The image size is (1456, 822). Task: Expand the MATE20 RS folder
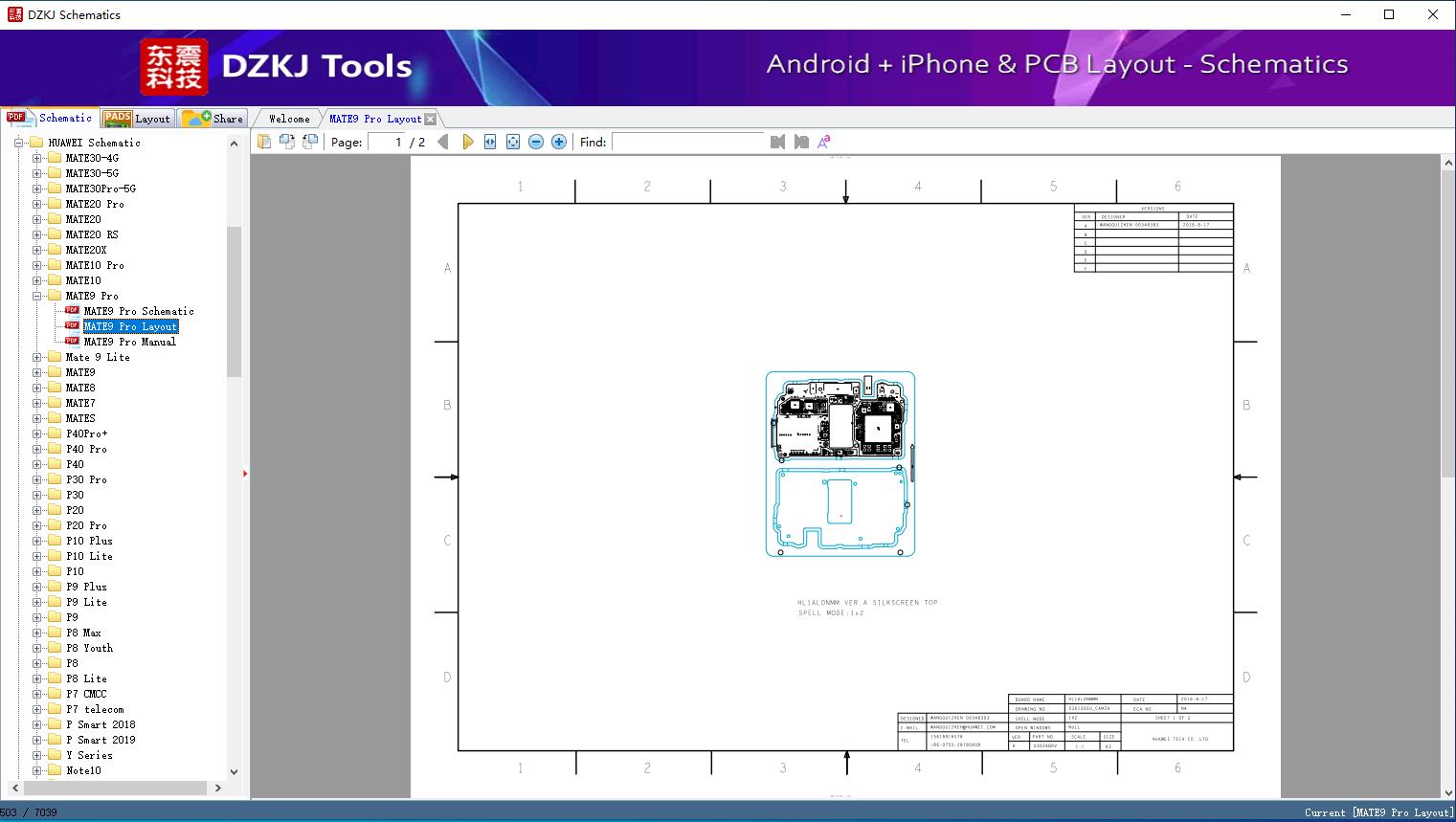point(36,234)
